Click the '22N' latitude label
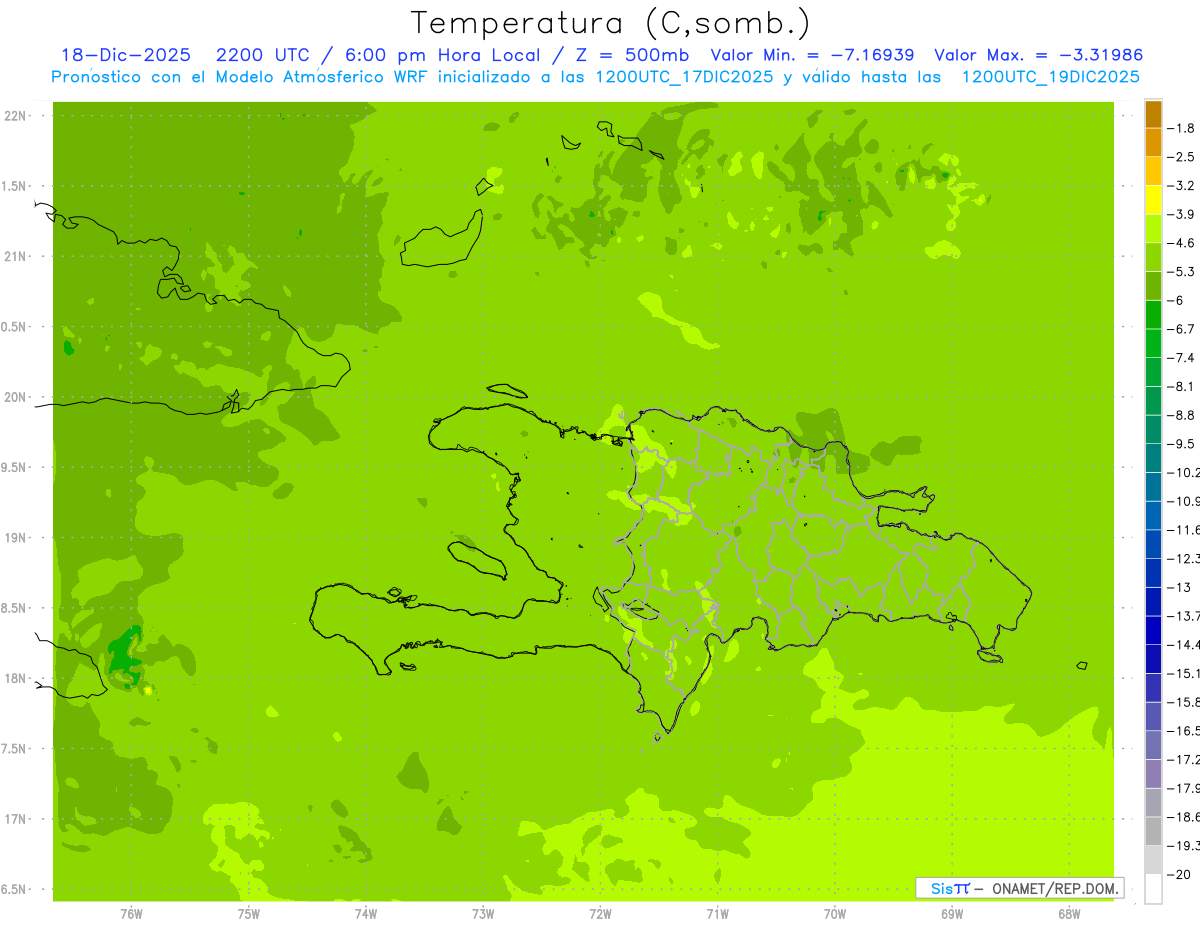This screenshot has height=927, width=1200. click(x=15, y=116)
